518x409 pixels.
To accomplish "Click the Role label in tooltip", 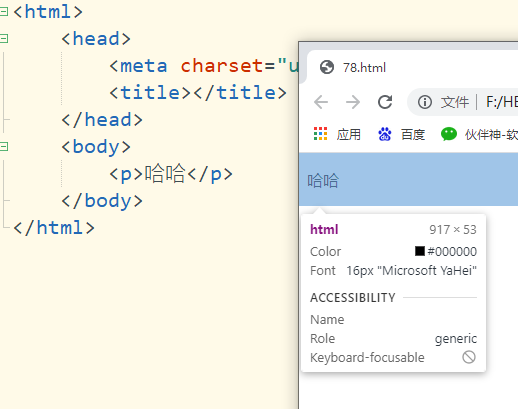I will [x=322, y=338].
